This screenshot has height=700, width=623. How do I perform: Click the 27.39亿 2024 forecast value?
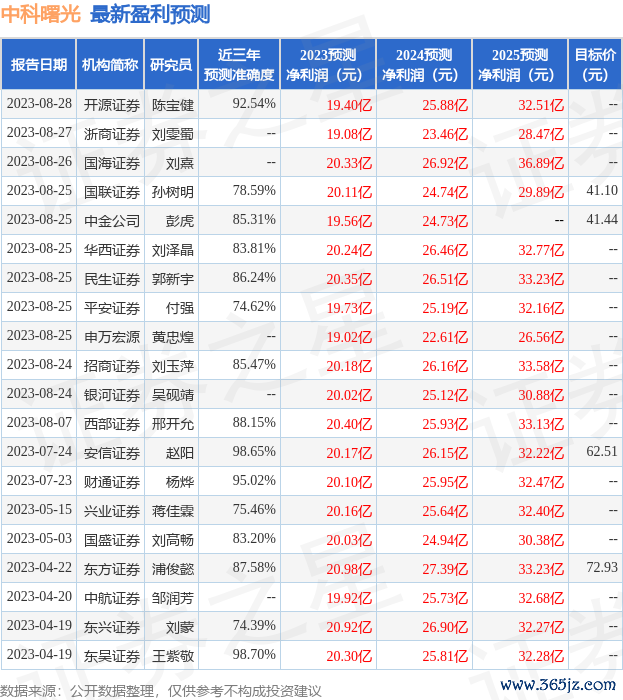point(445,570)
